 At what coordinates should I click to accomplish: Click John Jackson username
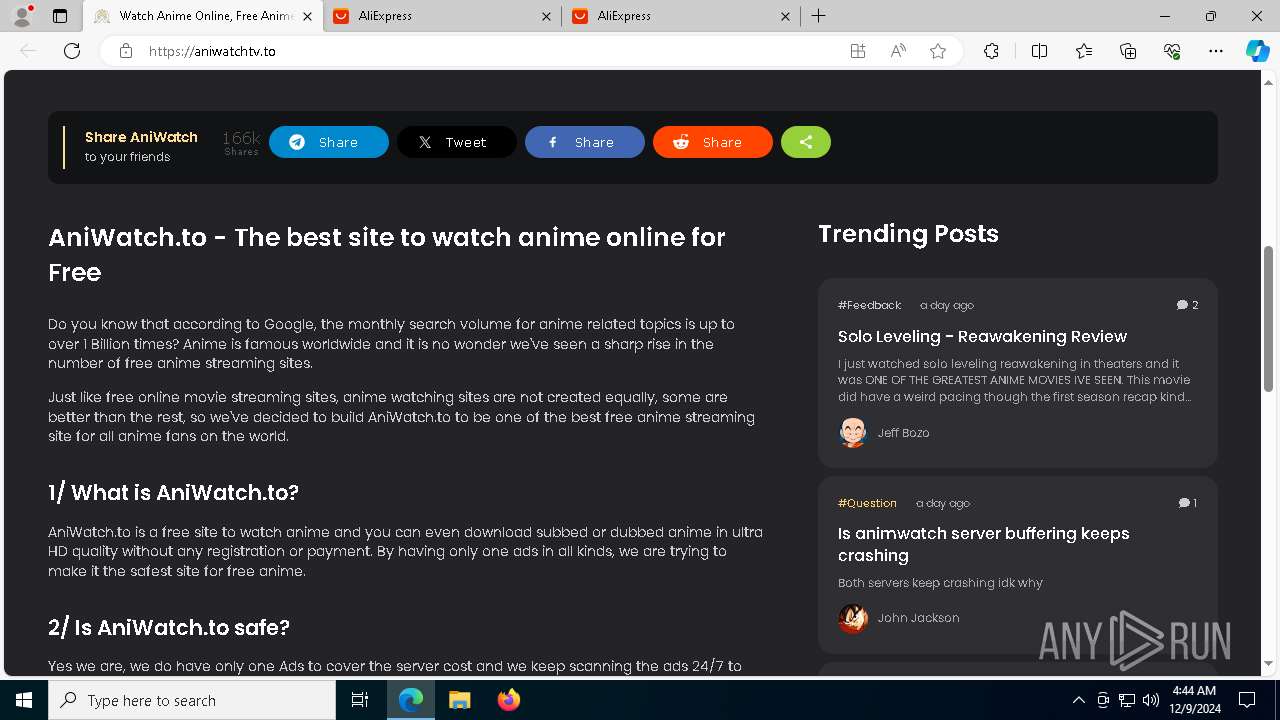click(x=918, y=618)
